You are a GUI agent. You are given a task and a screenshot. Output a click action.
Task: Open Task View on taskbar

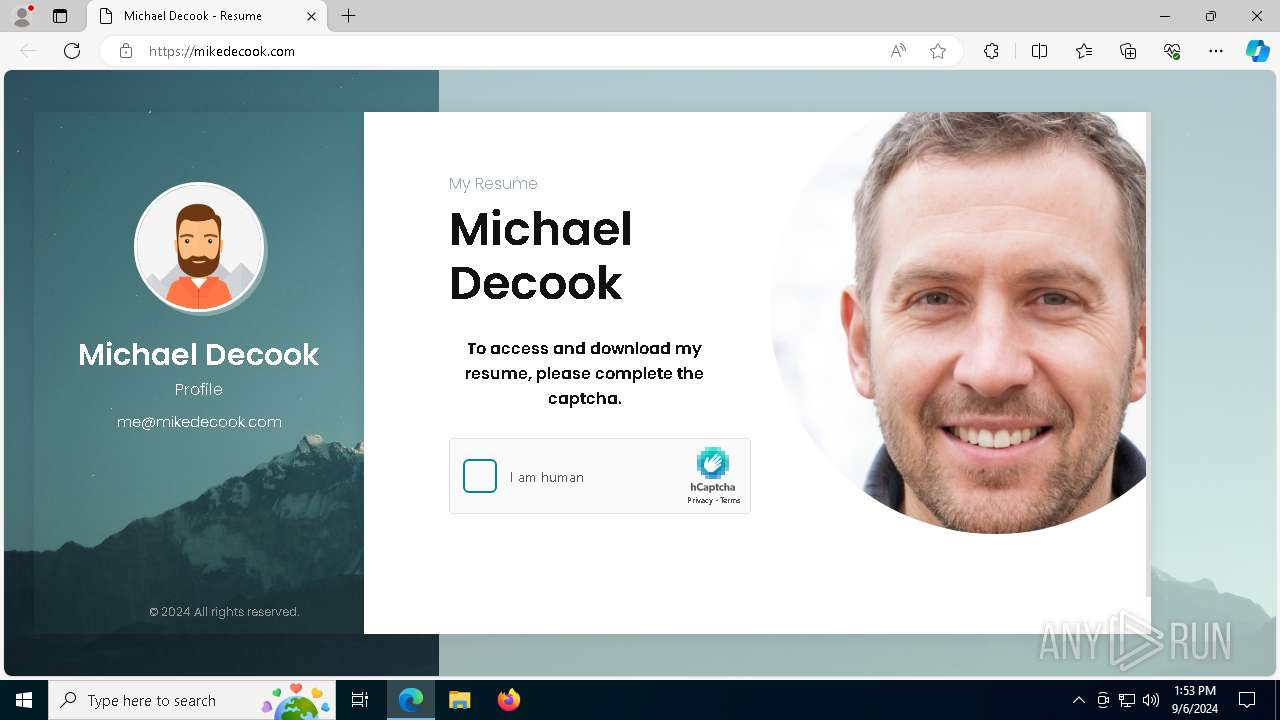(360, 700)
